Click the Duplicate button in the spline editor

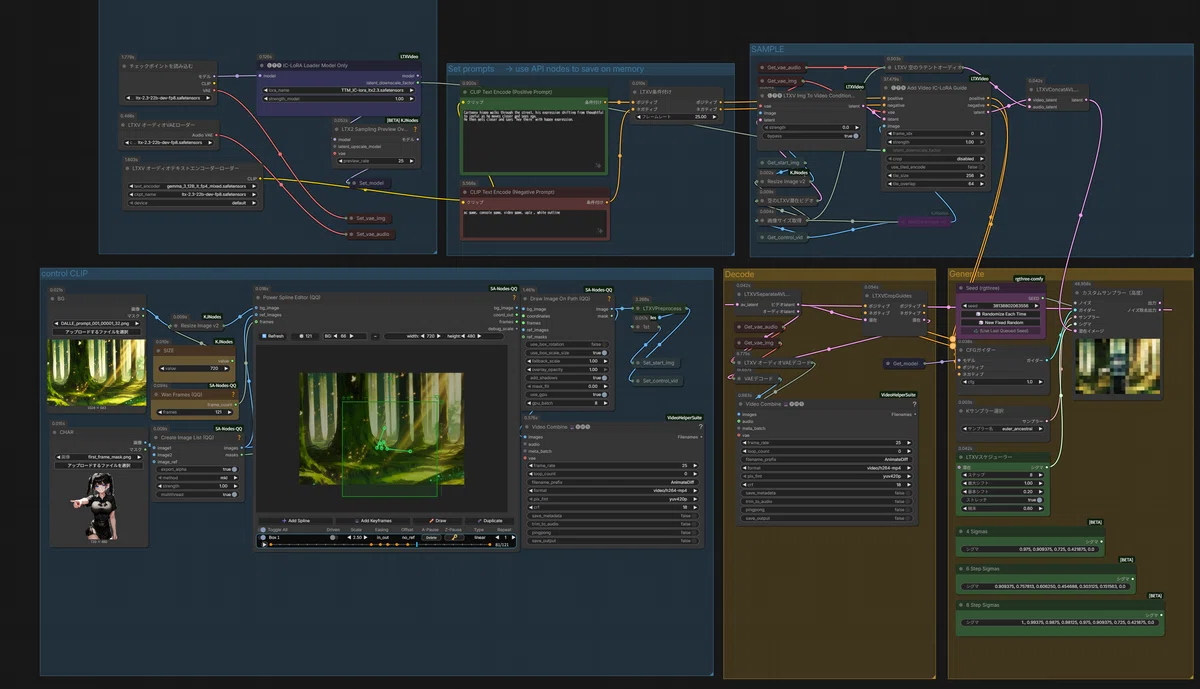click(x=490, y=520)
